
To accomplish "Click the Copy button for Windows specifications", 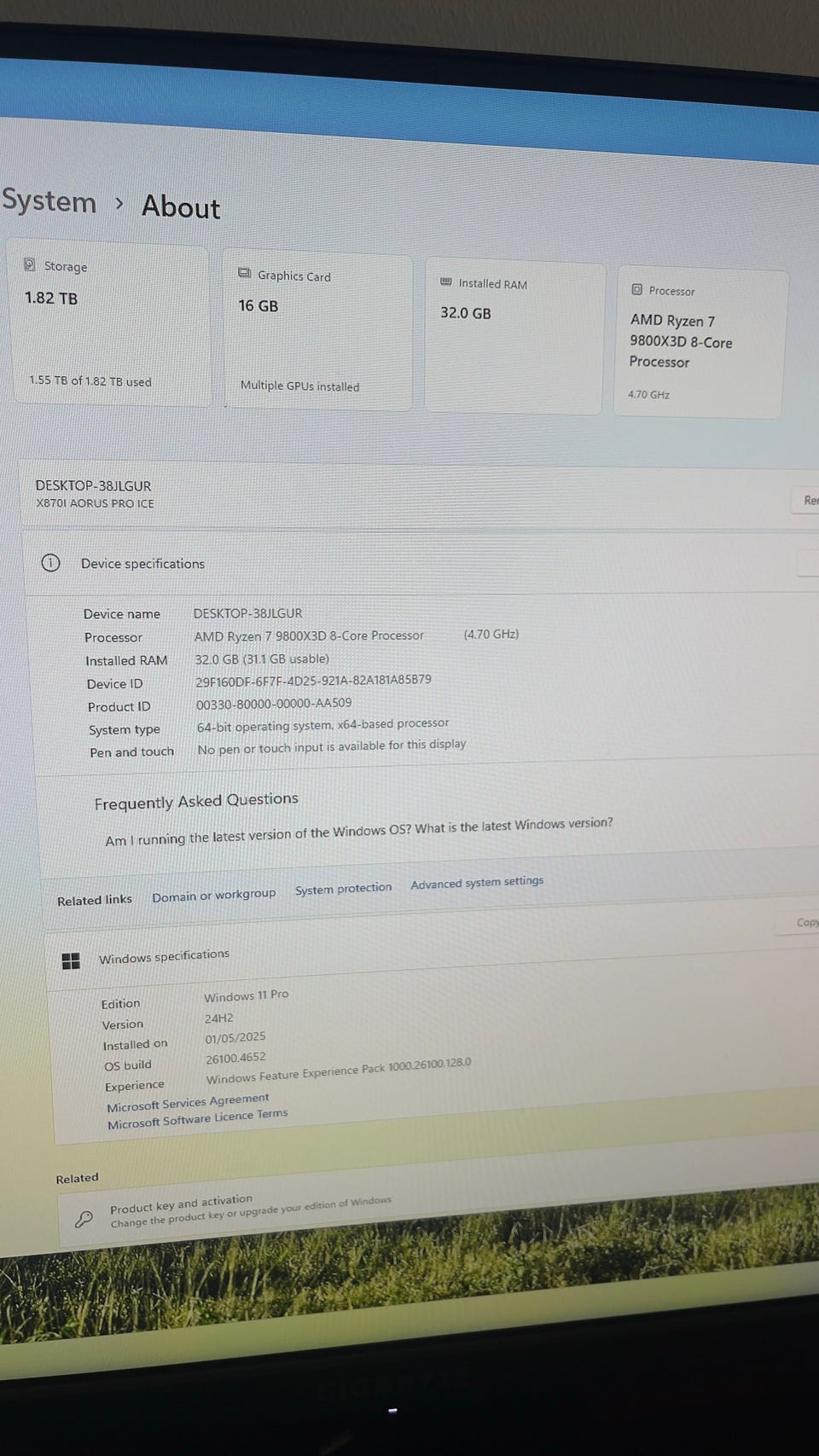I will [x=799, y=922].
